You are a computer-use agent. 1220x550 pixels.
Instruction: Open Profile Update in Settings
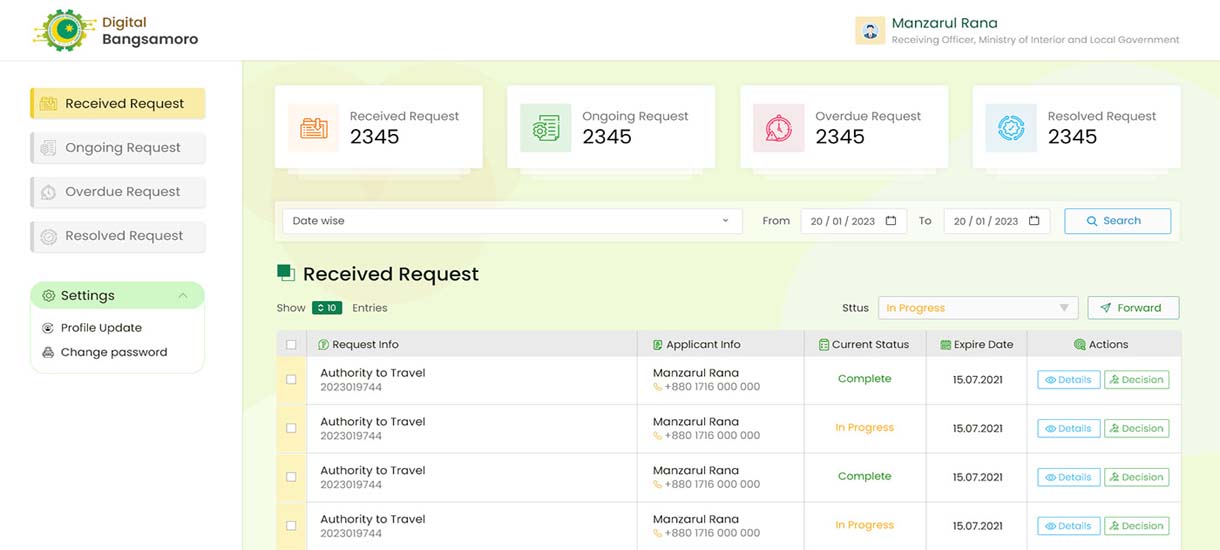(x=101, y=328)
